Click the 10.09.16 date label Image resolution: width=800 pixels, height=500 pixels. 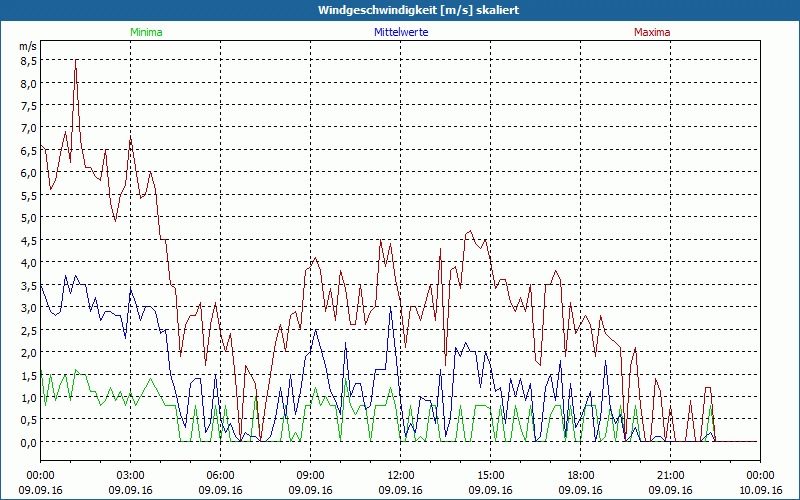(760, 490)
